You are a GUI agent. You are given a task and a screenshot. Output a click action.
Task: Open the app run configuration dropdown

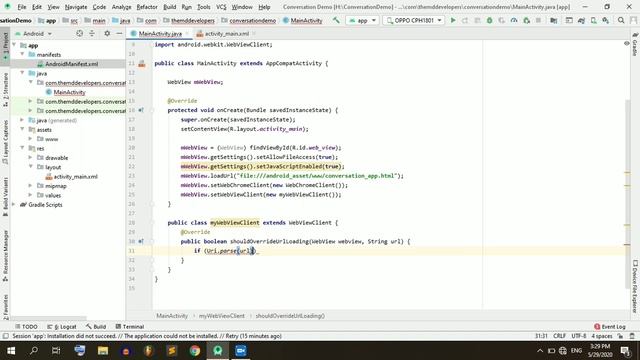click(362, 20)
